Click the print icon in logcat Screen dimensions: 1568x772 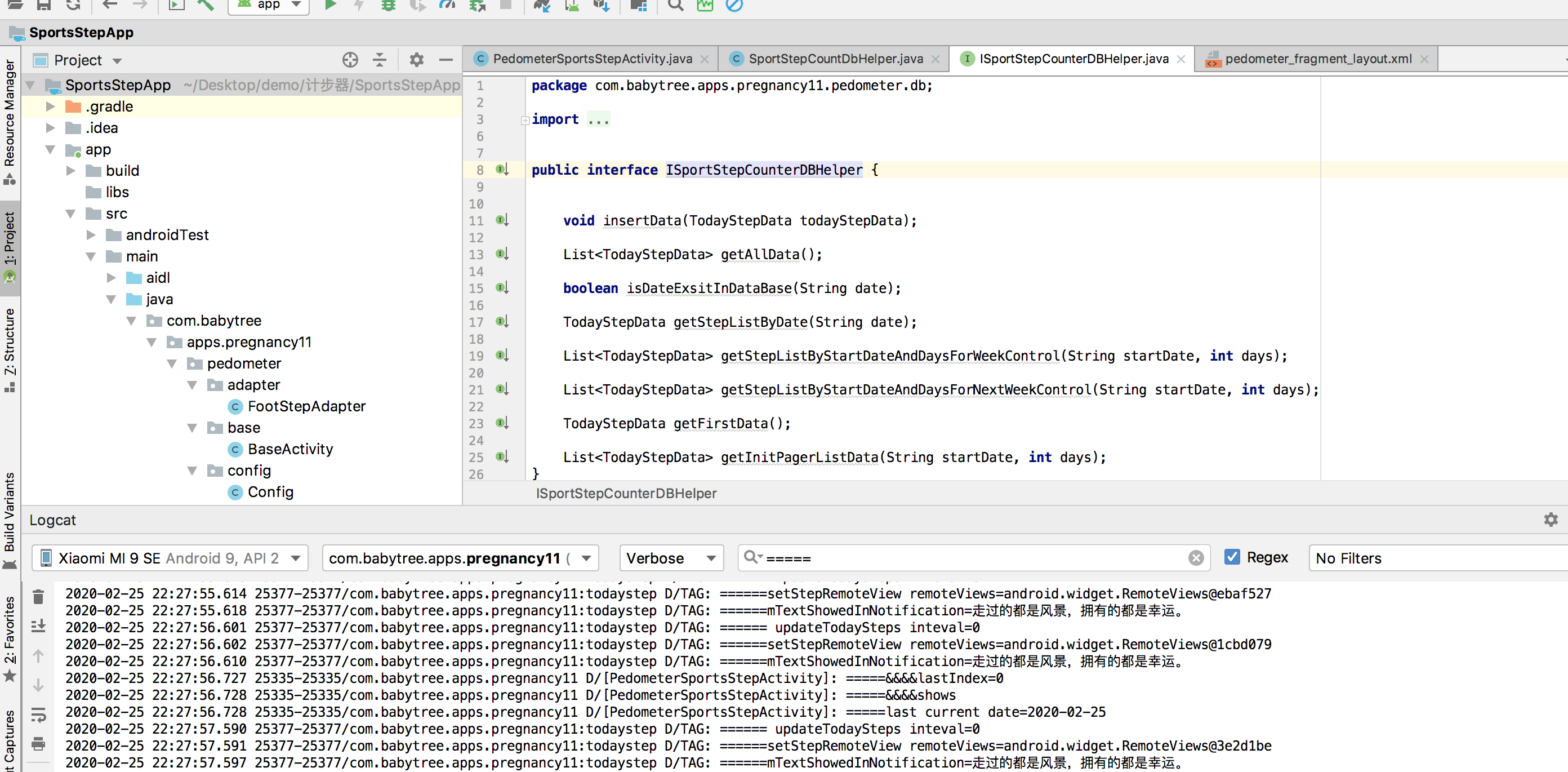pyautogui.click(x=38, y=743)
